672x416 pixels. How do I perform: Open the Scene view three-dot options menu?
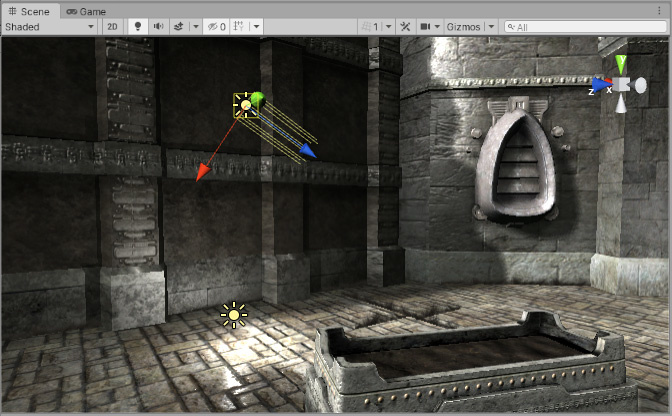coord(659,10)
